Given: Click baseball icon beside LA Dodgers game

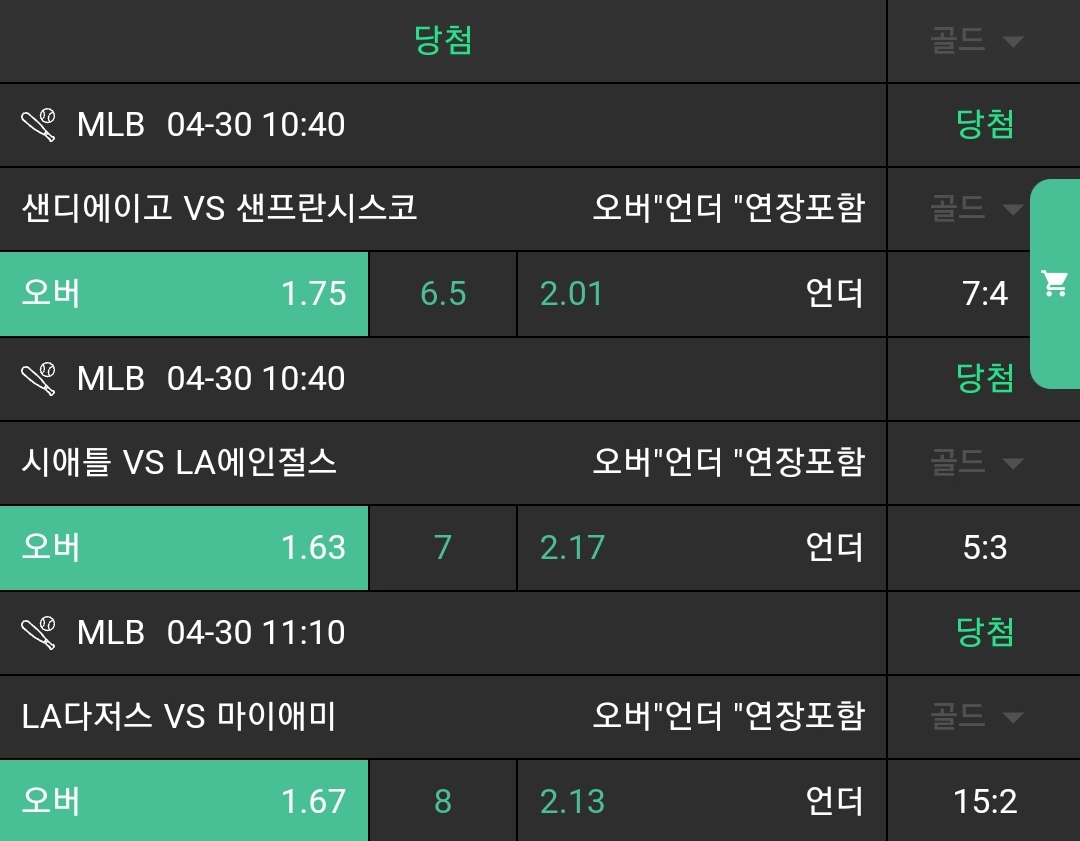Looking at the screenshot, I should click(39, 633).
